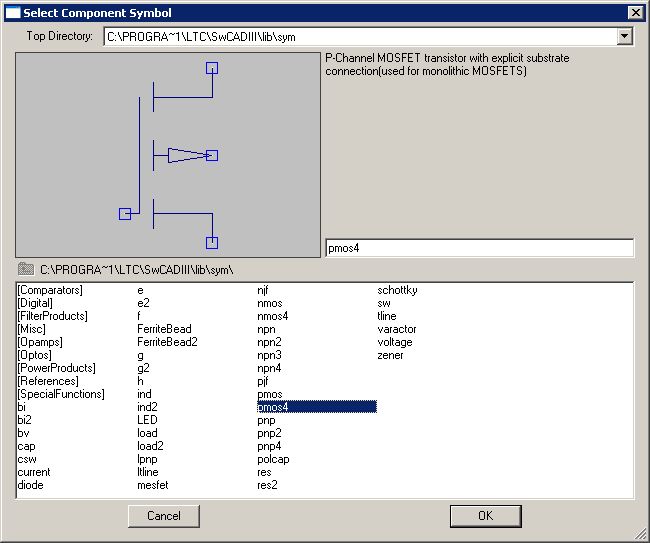The height and width of the screenshot is (543, 650).
Task: Open the Top Directory dropdown arrow
Action: click(624, 37)
